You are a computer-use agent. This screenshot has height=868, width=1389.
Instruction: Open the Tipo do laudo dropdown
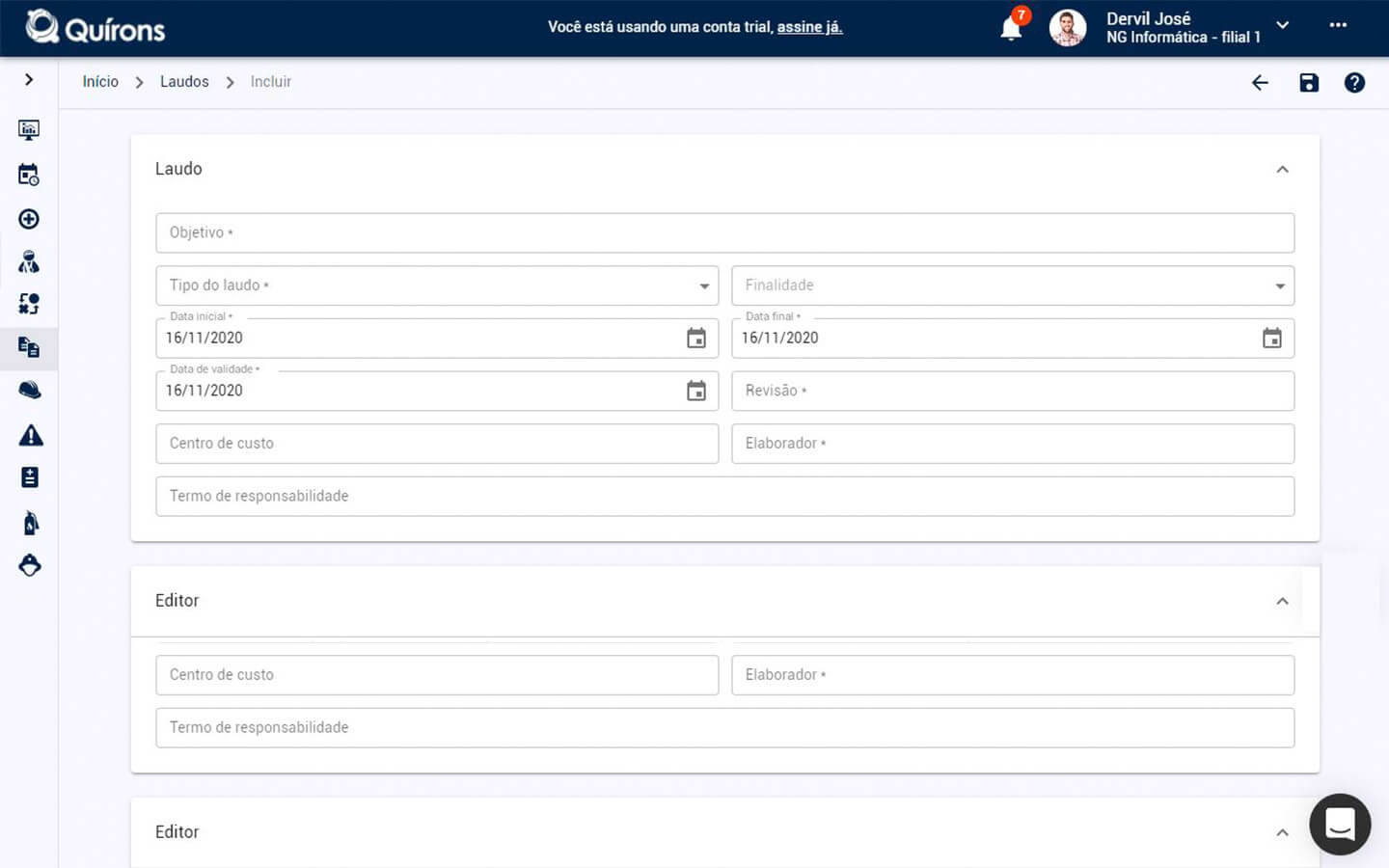pyautogui.click(x=437, y=285)
